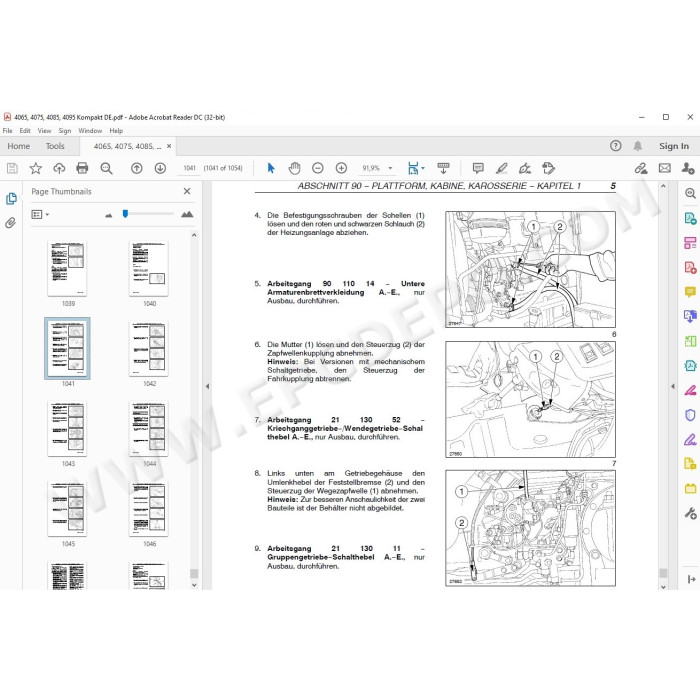Add bookmark star icon
Screen dimensions: 700x700
[x=36, y=168]
